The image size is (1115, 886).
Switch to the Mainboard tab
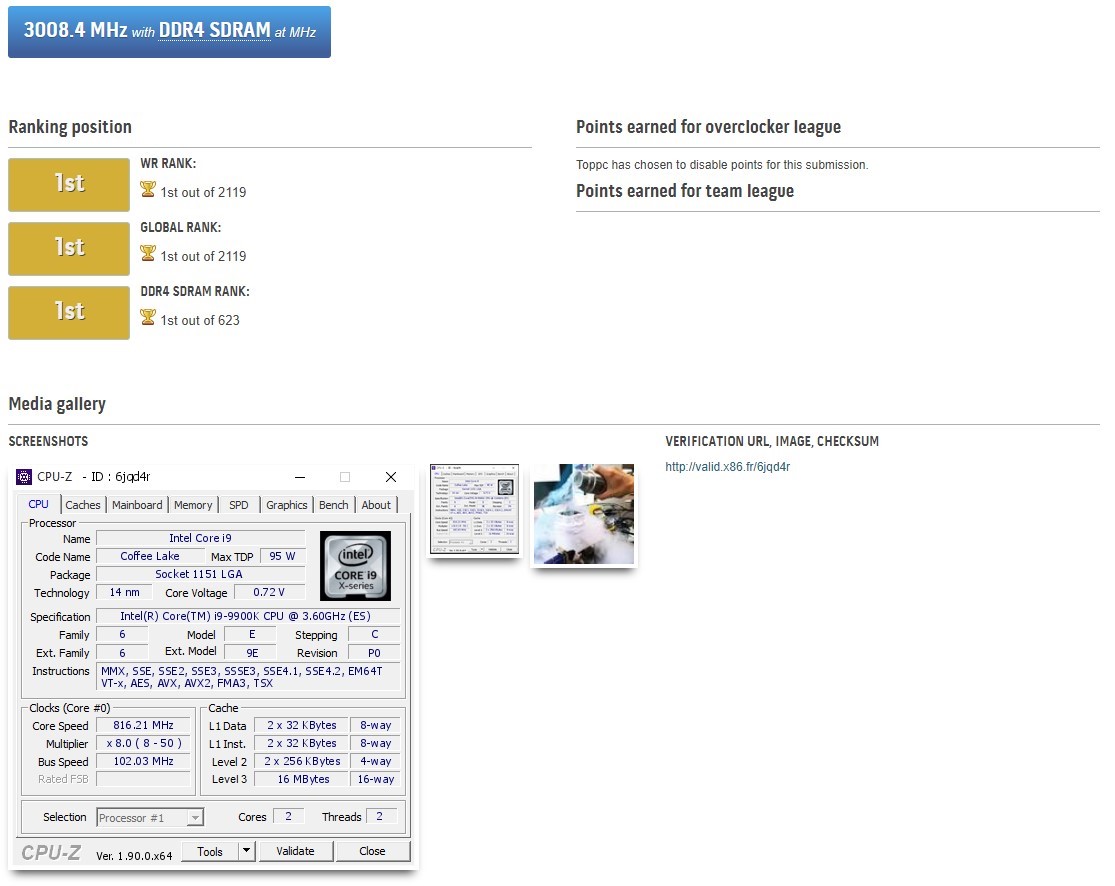tap(137, 505)
